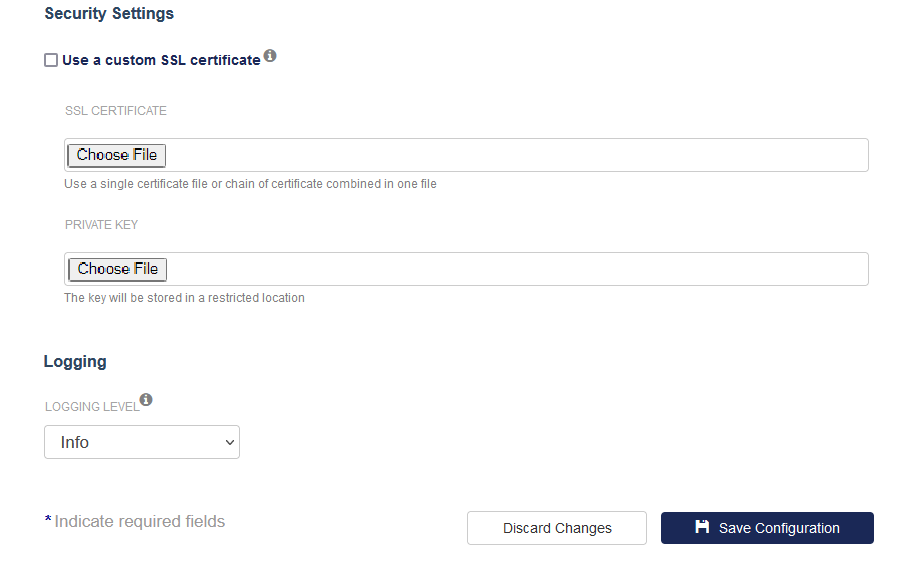Click the PRIVATE KEY field label
The width and height of the screenshot is (900, 582).
tap(102, 225)
